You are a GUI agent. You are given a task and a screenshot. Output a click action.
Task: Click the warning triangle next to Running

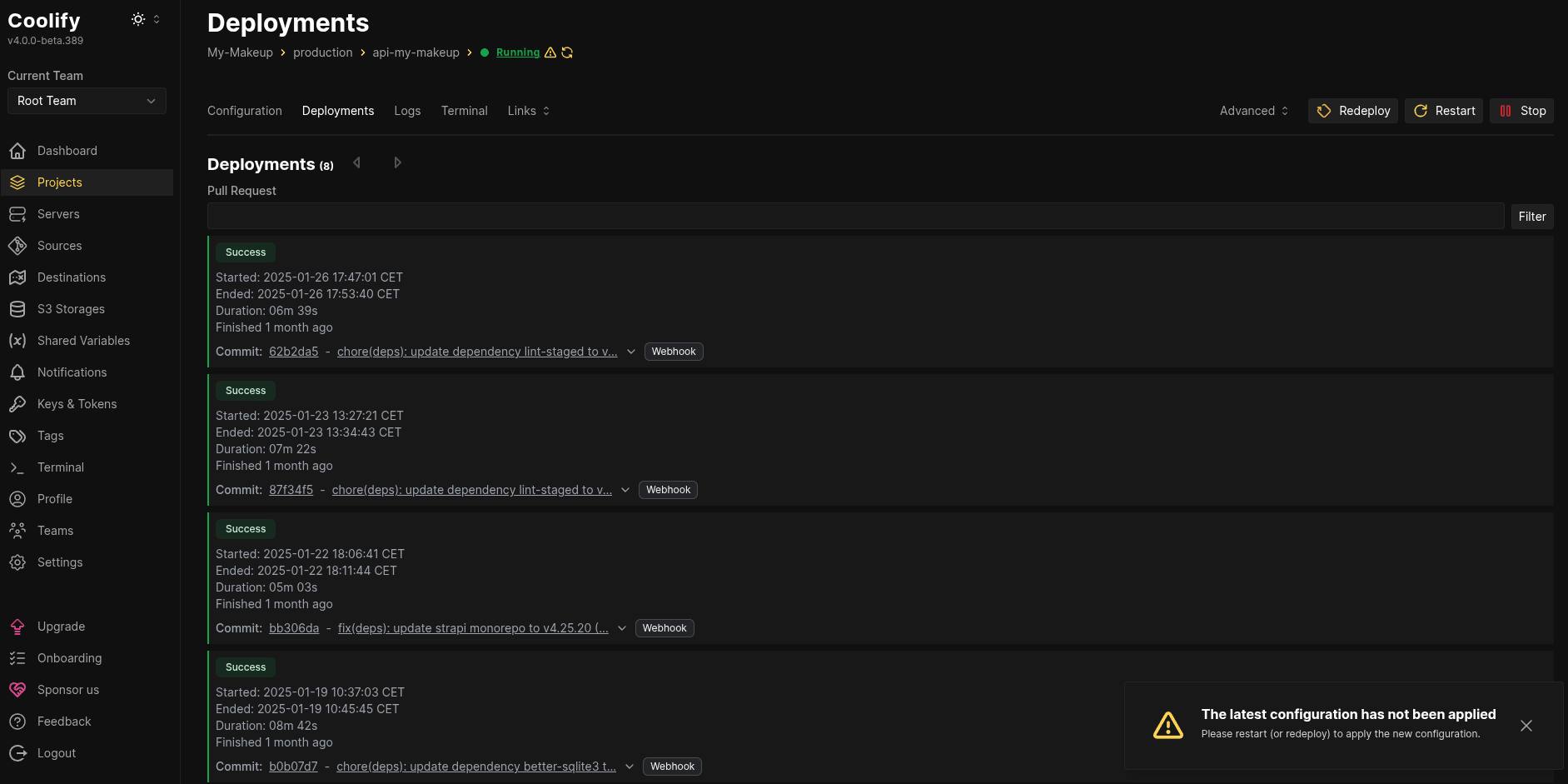click(x=550, y=52)
